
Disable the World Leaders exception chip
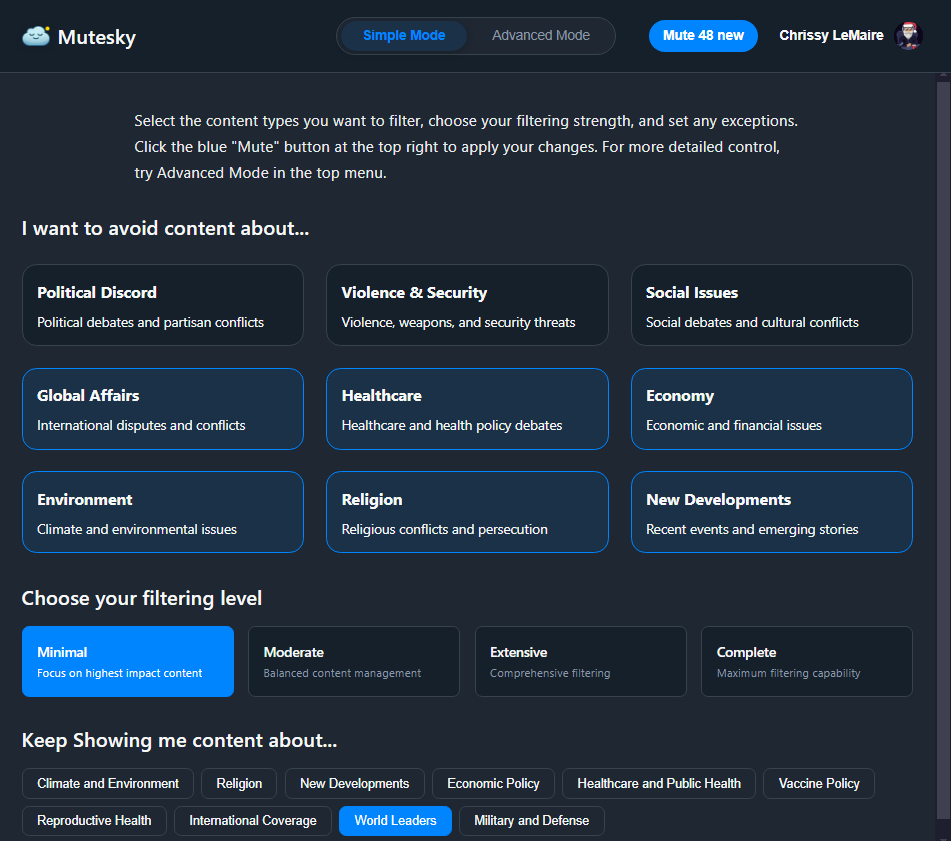[x=395, y=821]
